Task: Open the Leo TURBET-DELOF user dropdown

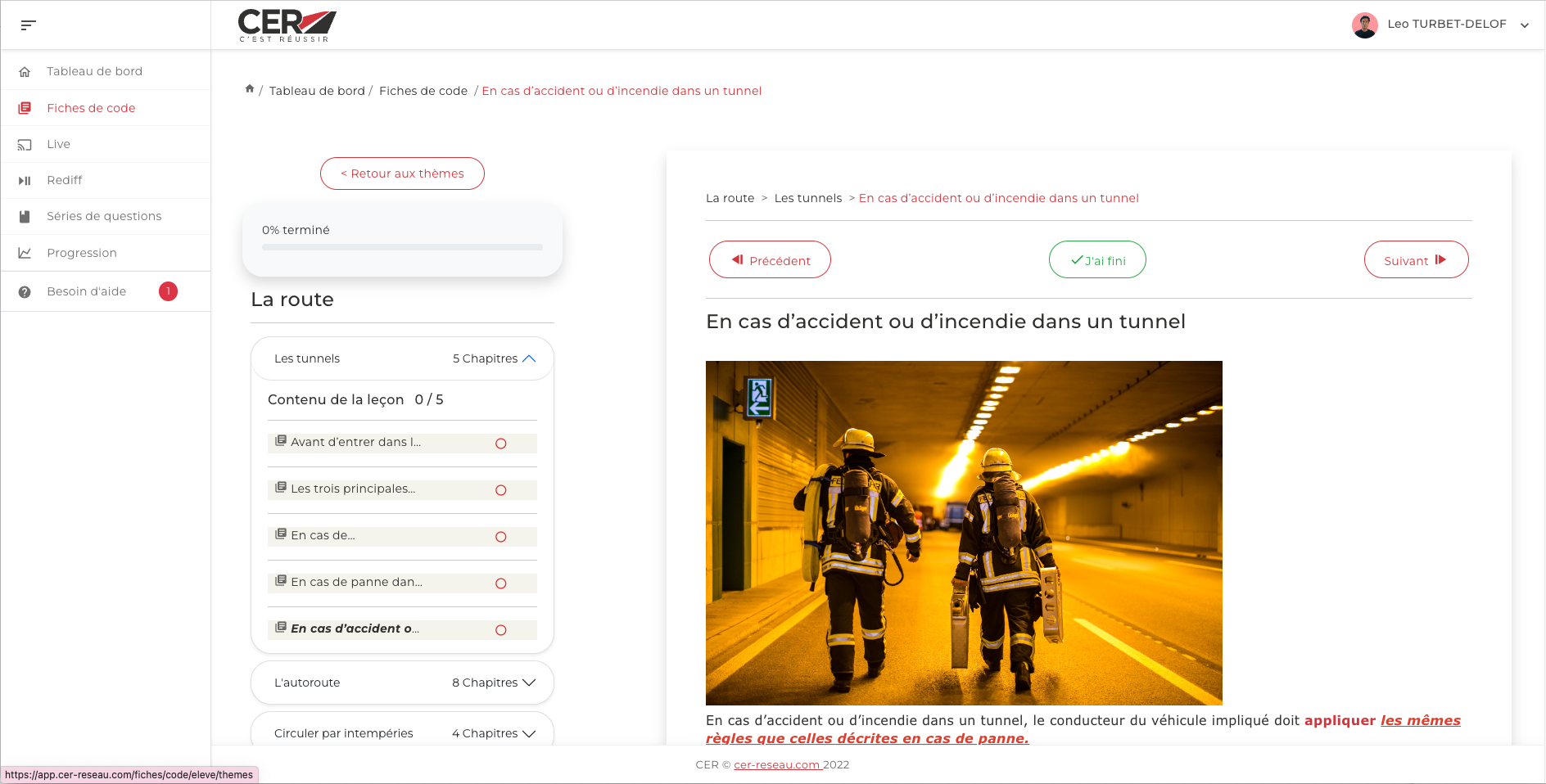Action: pyautogui.click(x=1524, y=25)
